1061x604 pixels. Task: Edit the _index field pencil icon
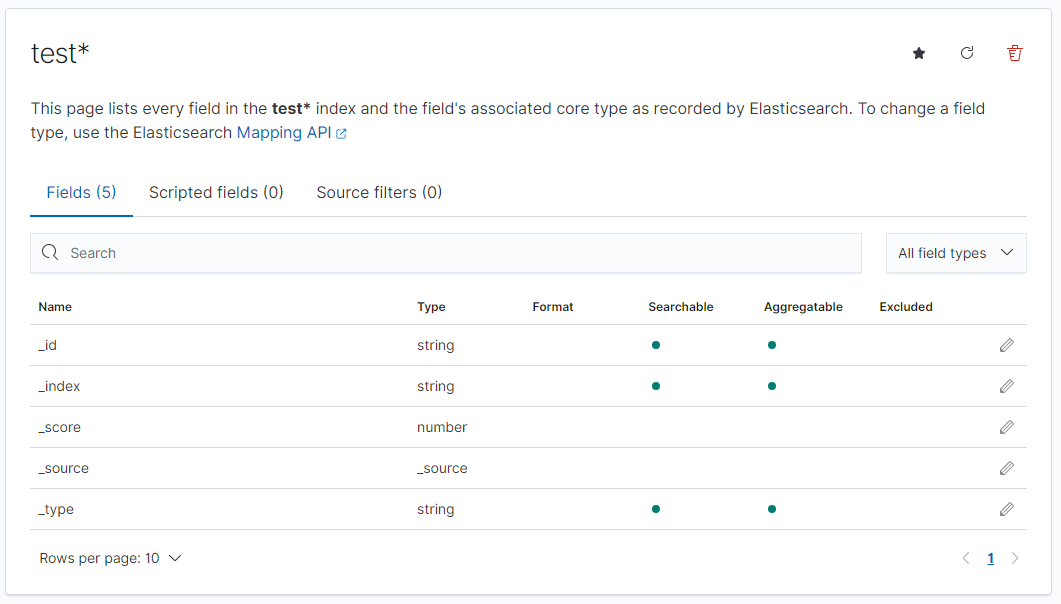1006,386
